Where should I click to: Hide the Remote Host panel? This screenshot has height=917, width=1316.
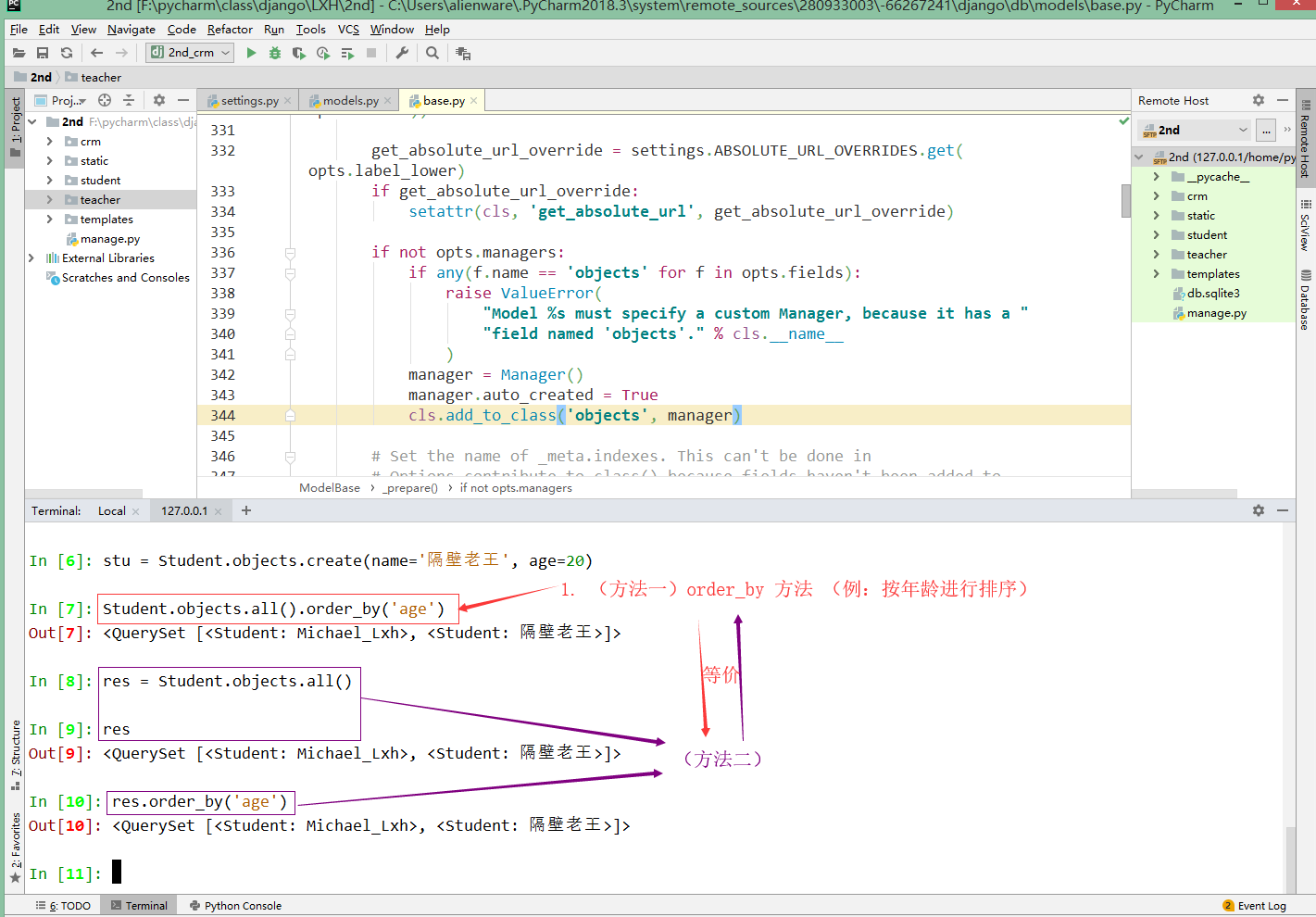1283,100
